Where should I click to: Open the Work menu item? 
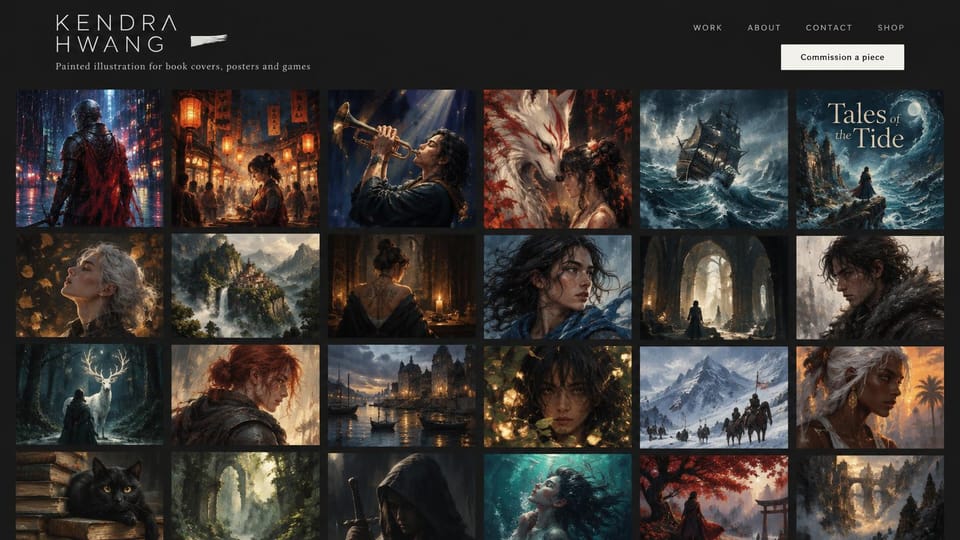tap(708, 28)
